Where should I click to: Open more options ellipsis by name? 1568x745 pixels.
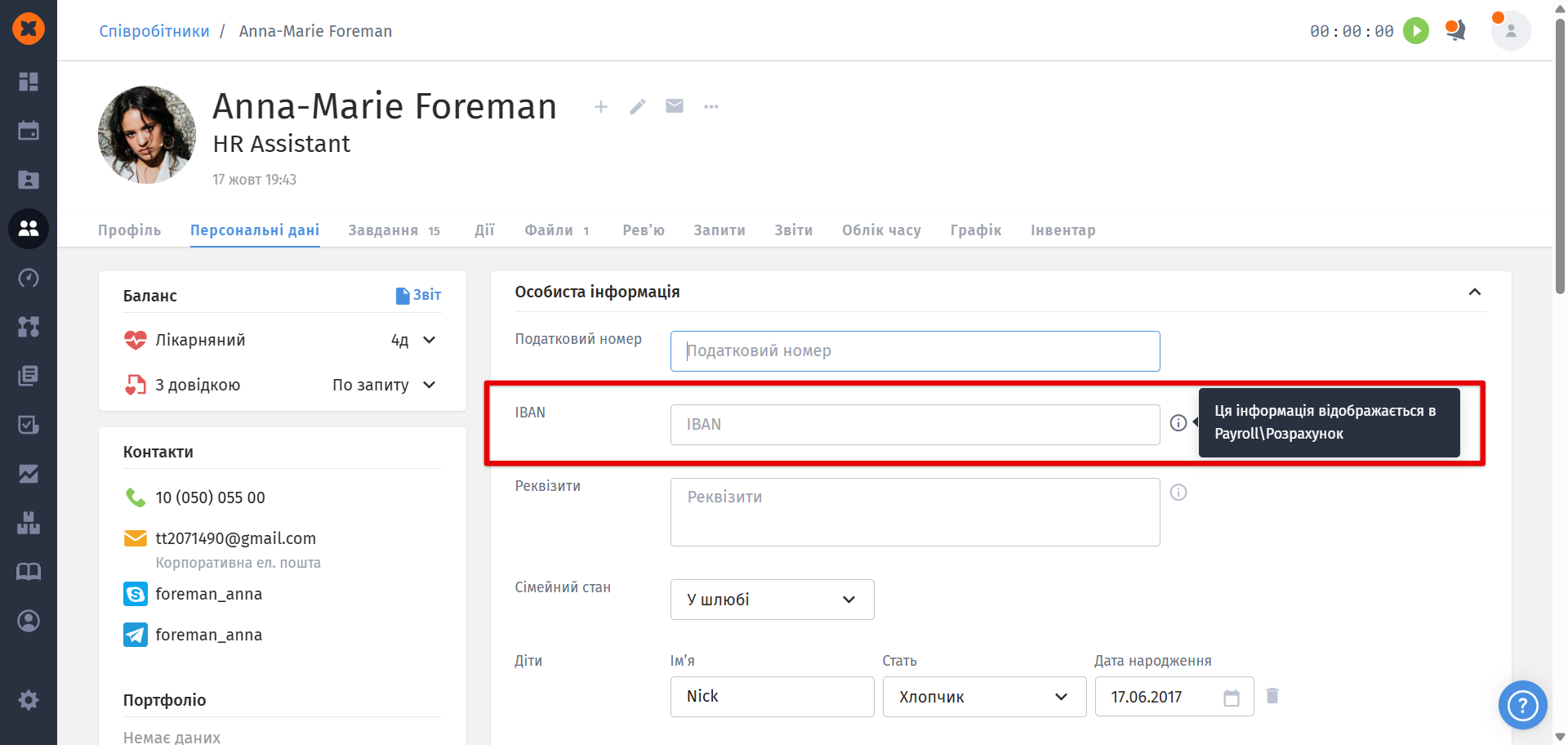pyautogui.click(x=711, y=107)
